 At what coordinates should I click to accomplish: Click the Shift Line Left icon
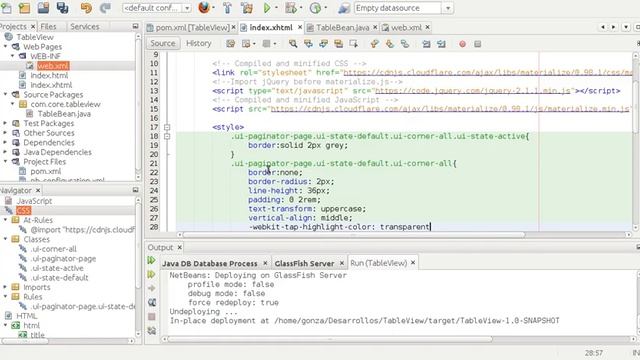(426, 44)
